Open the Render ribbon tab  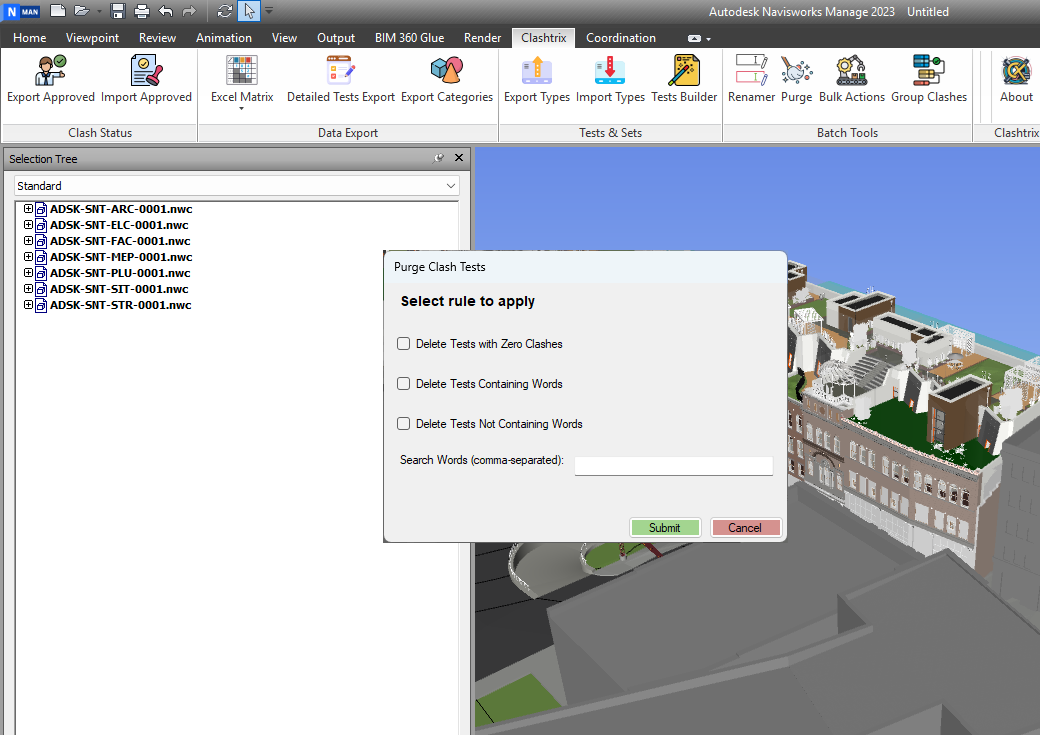pyautogui.click(x=482, y=38)
